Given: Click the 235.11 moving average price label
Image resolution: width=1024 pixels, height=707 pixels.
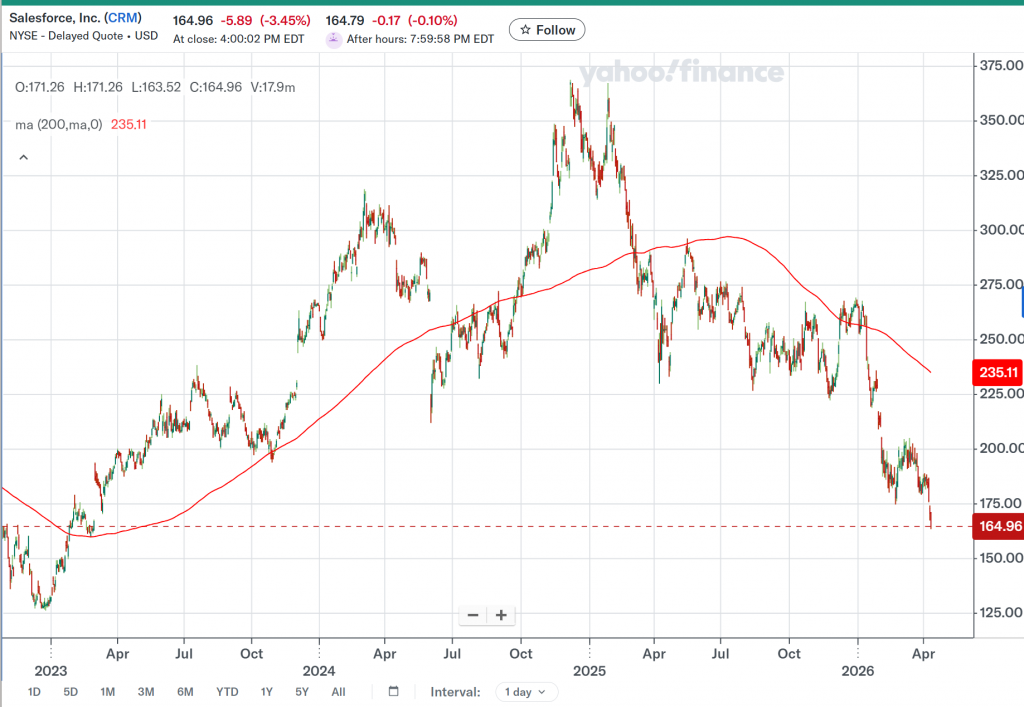Looking at the screenshot, I should point(997,373).
